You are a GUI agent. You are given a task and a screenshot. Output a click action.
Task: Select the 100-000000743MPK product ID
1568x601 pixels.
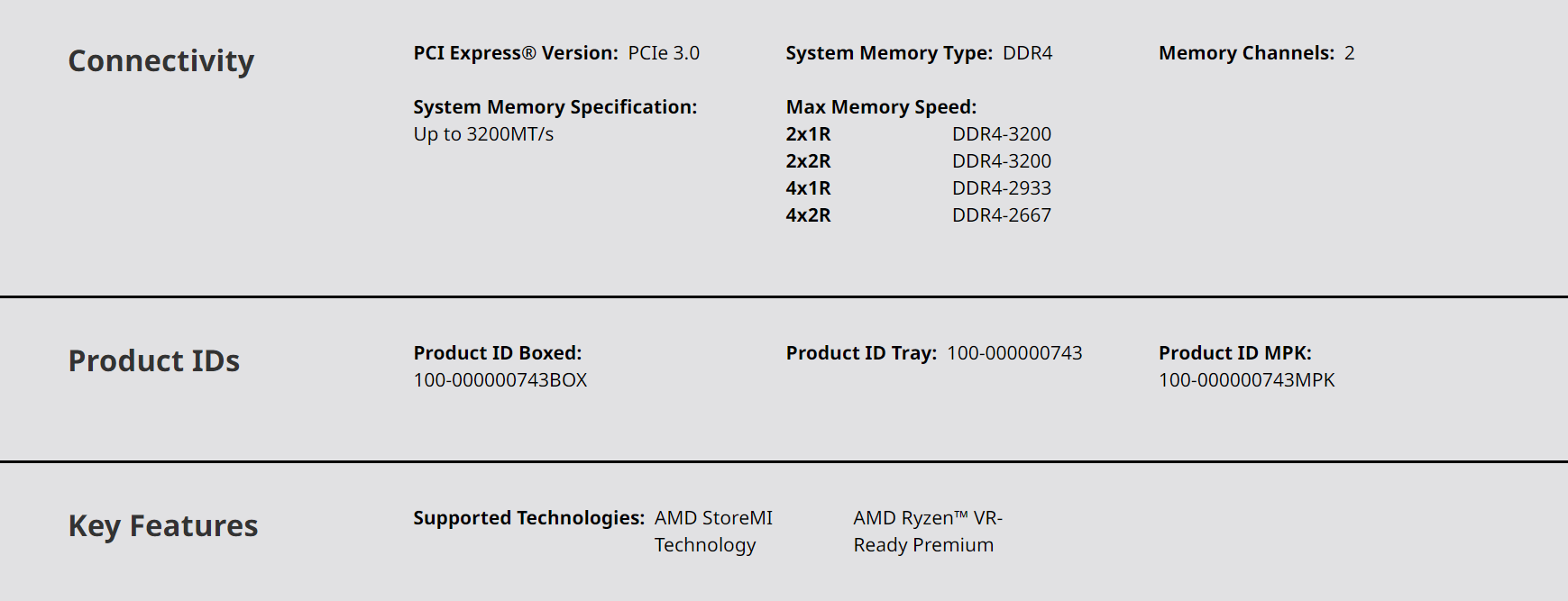click(1246, 380)
